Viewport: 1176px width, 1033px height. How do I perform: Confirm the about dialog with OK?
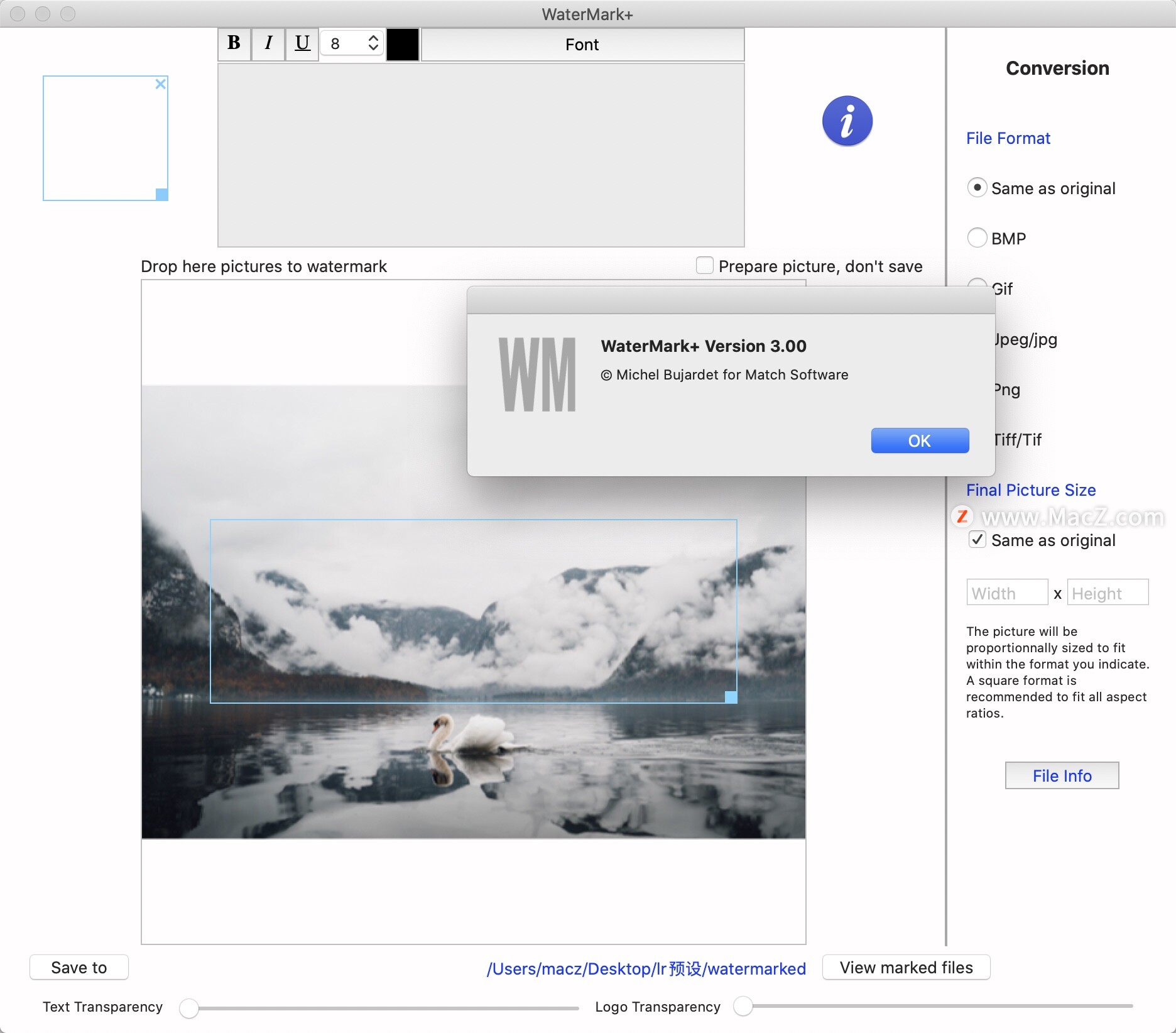[x=920, y=440]
